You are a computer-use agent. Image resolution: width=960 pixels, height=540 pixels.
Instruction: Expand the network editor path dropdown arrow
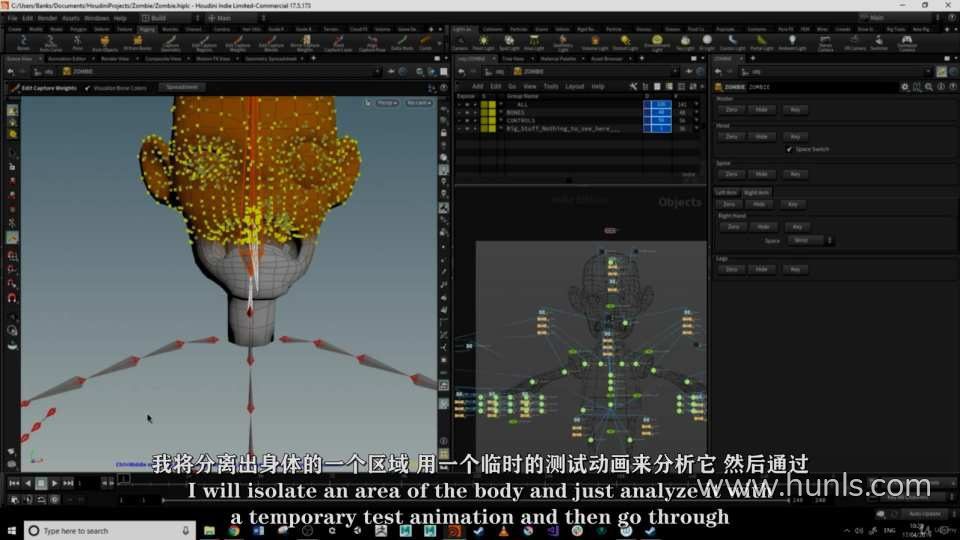(675, 72)
